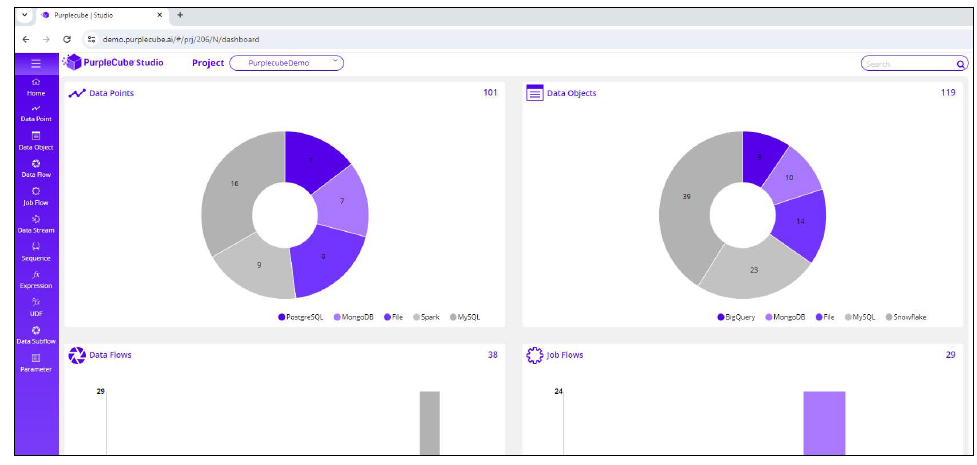Click the 23 slice in Data Objects donut
Image resolution: width=977 pixels, height=465 pixels.
click(x=754, y=271)
